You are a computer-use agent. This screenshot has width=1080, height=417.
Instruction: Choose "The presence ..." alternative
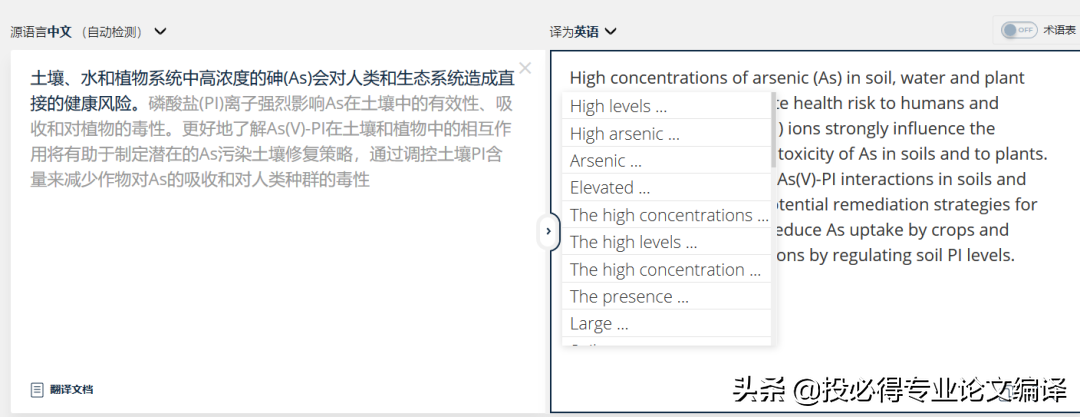pyautogui.click(x=629, y=296)
